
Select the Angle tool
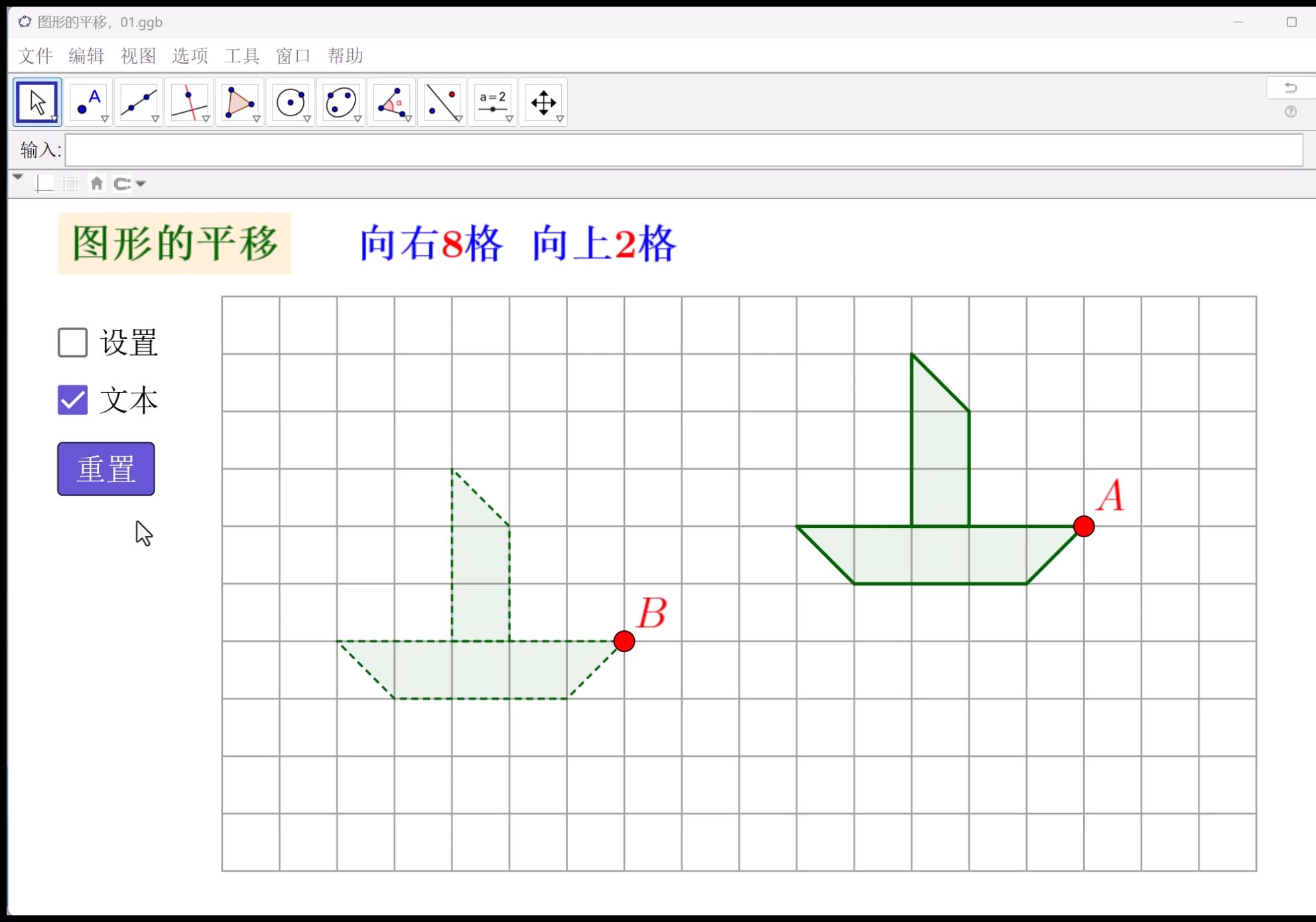(x=391, y=102)
